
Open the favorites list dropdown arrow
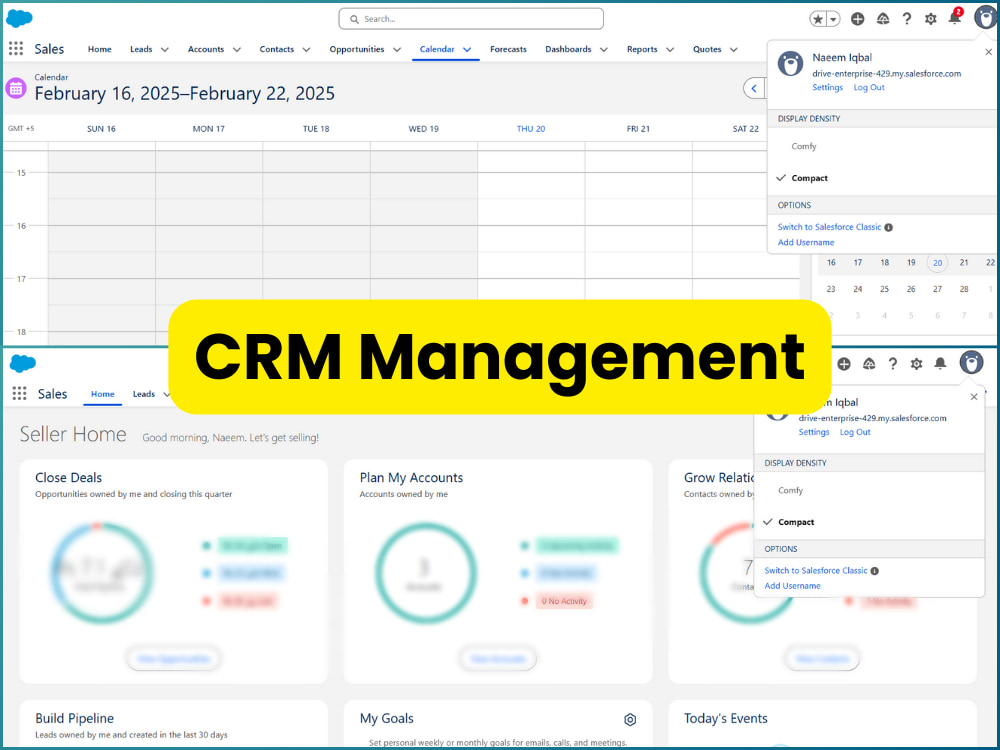pyautogui.click(x=833, y=19)
